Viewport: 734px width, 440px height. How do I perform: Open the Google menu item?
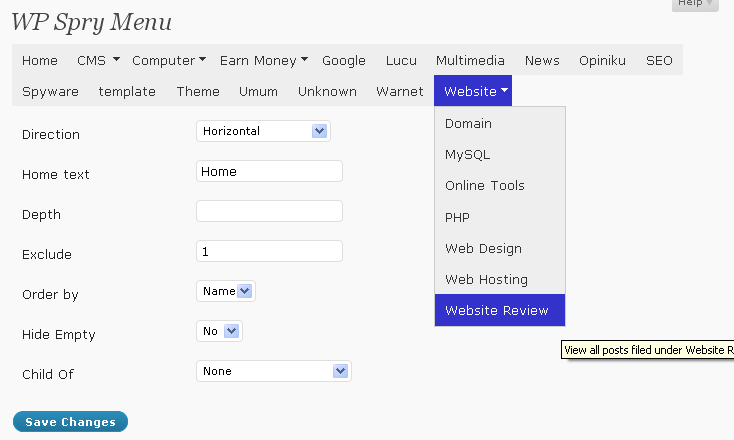point(344,60)
